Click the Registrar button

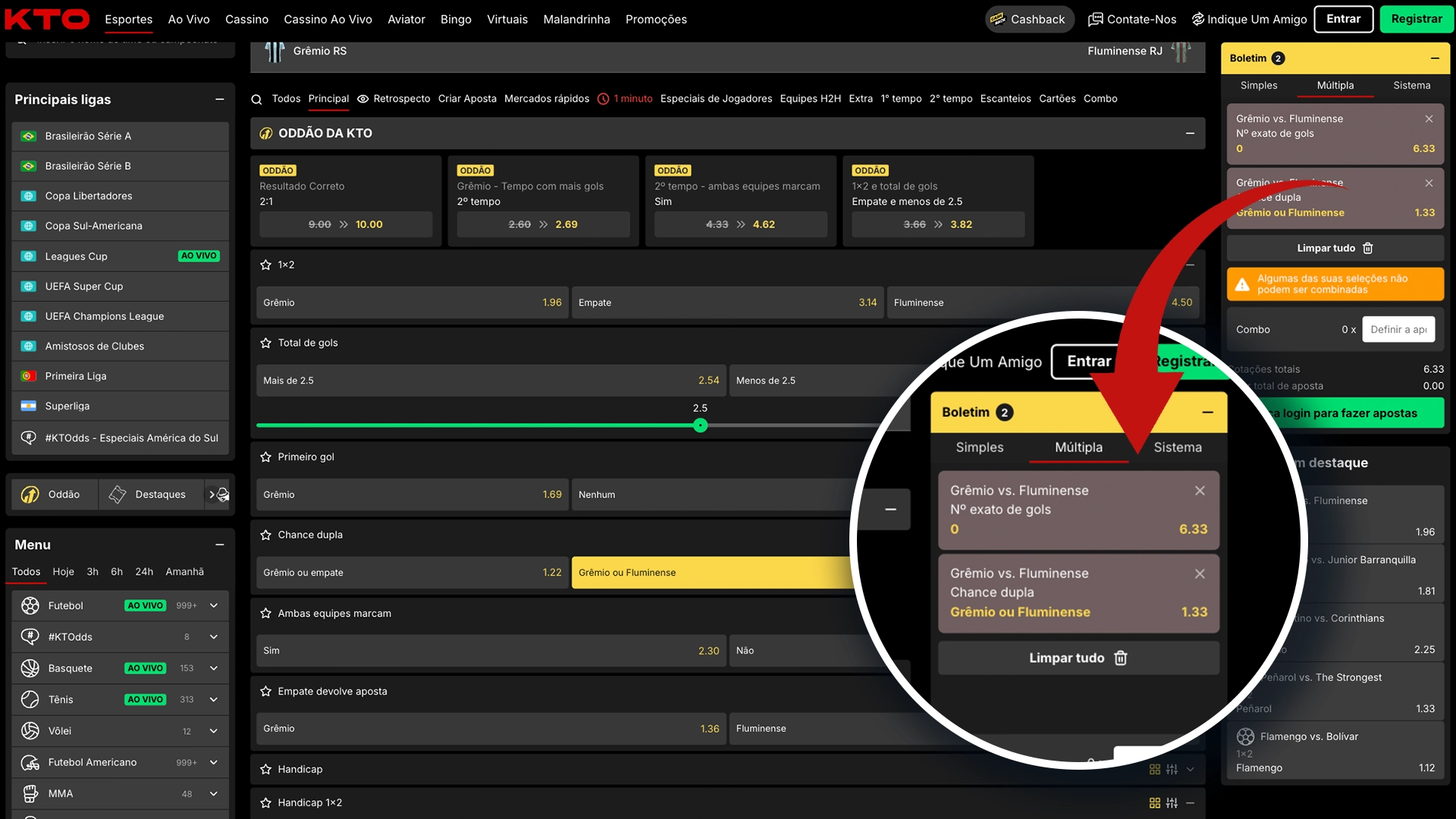1417,19
